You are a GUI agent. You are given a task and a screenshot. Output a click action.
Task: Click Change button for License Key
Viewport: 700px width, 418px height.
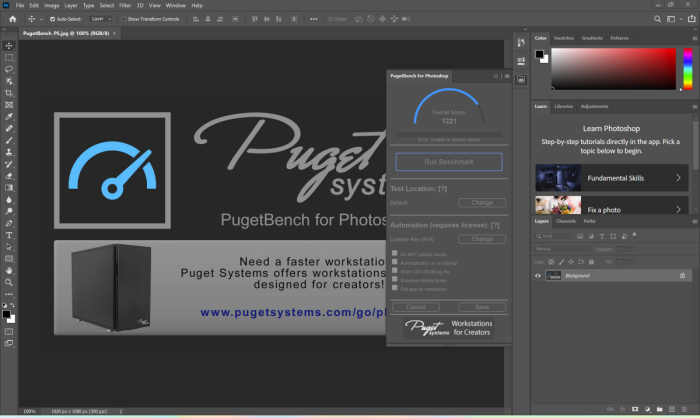click(482, 239)
